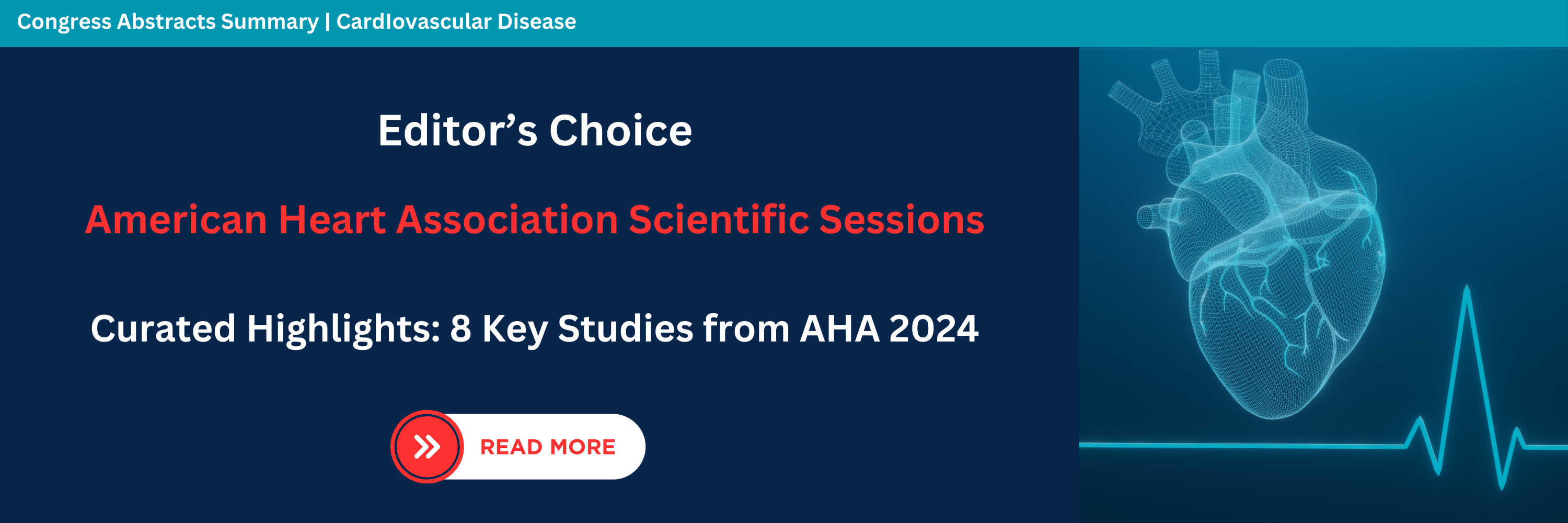Click the pipe separator in header bar
1568x523 pixels.
tap(328, 22)
